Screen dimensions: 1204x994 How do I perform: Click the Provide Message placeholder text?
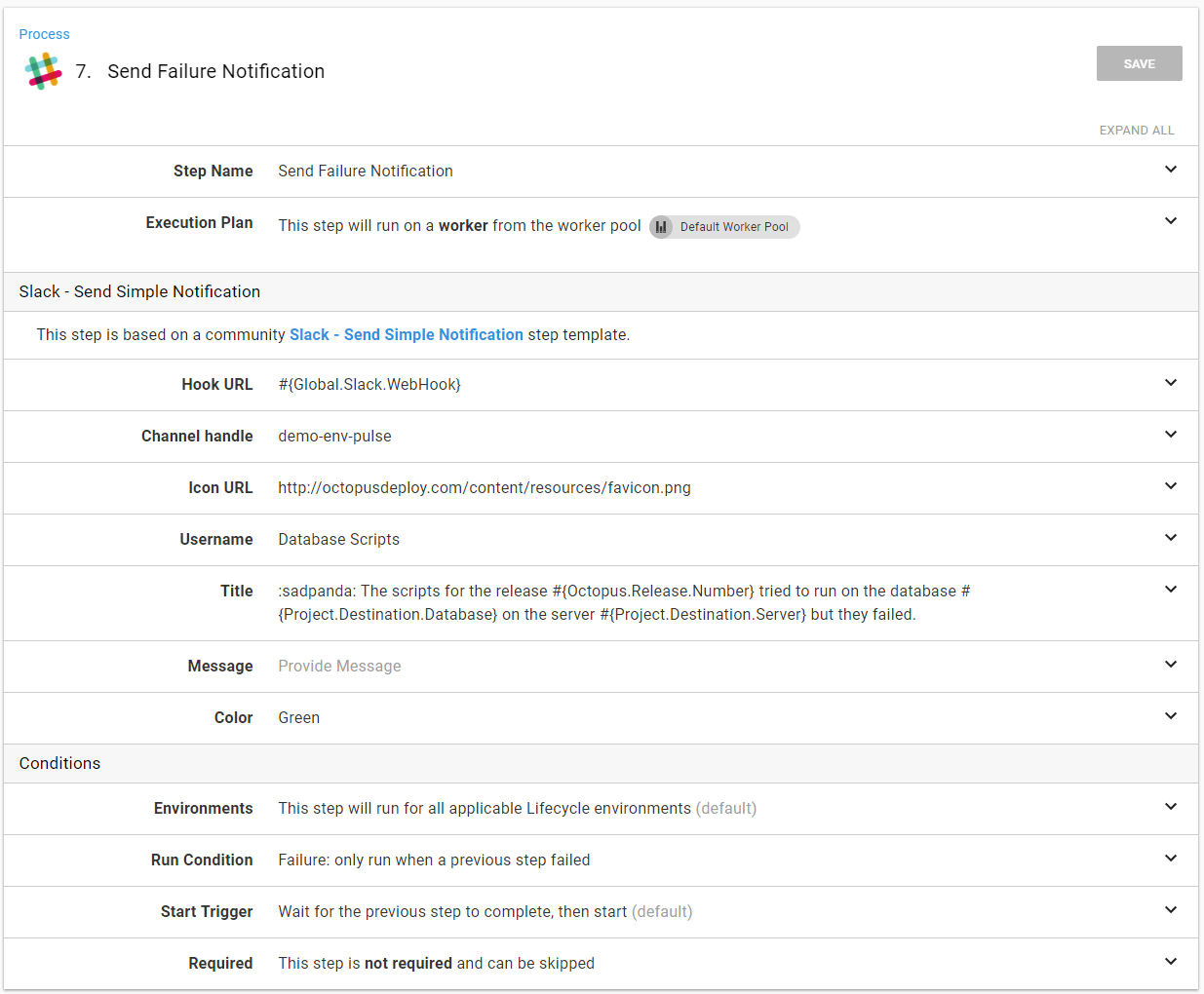pyautogui.click(x=339, y=667)
